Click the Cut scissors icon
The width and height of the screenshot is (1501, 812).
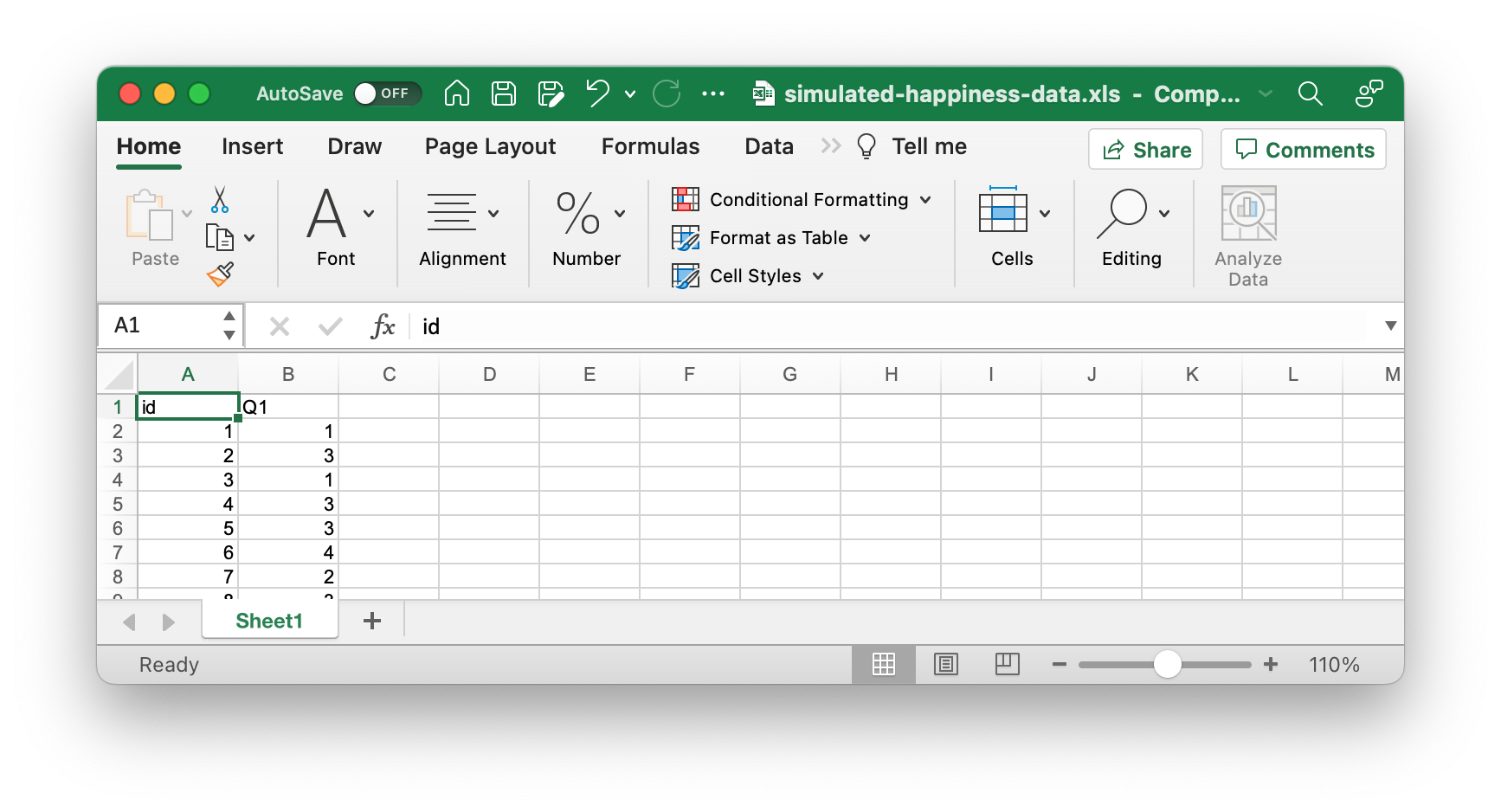click(220, 199)
